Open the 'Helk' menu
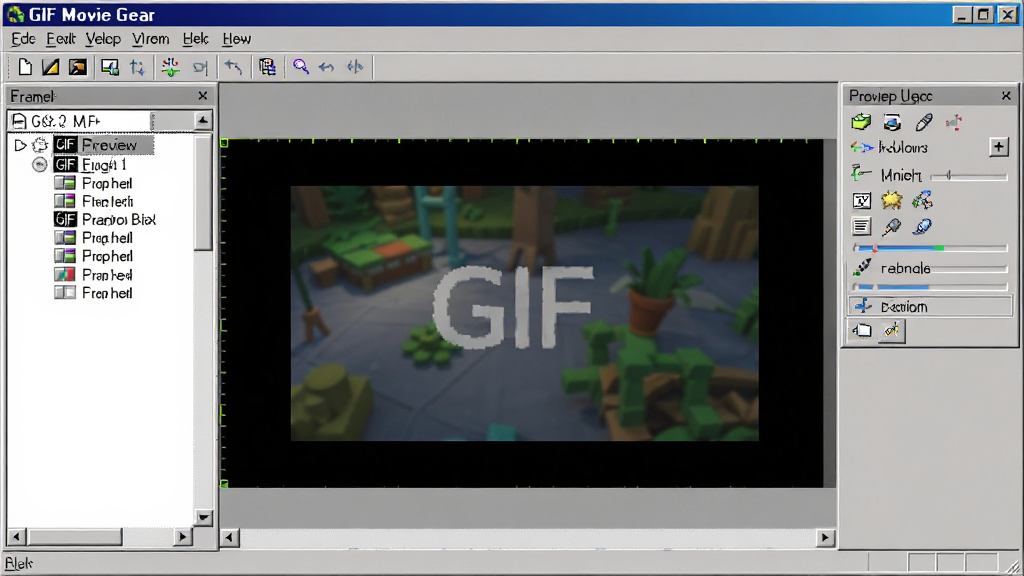Screen dimensions: 1024x576 [x=195, y=39]
